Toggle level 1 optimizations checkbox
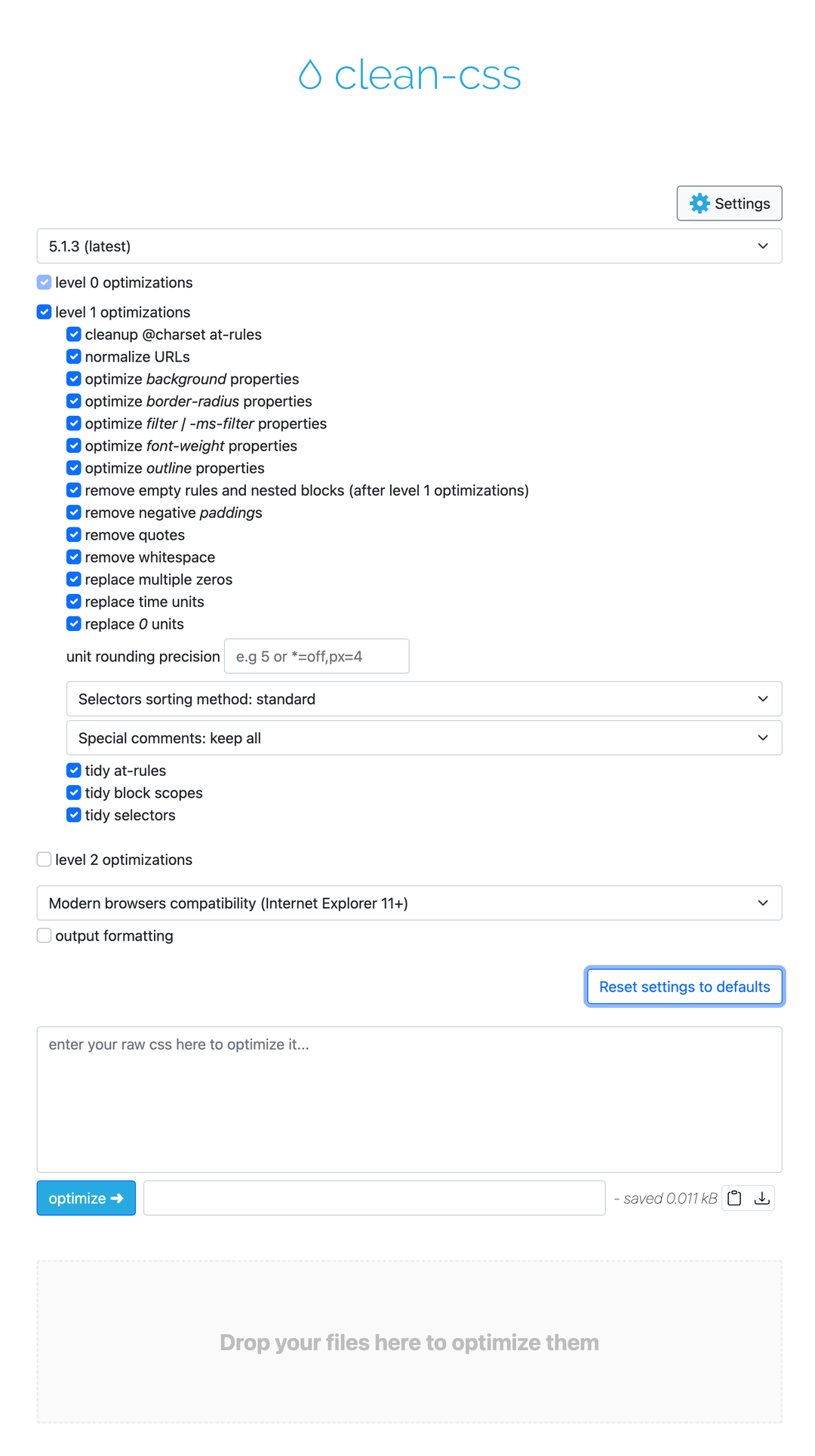Screen dimensions: 815x1456 (45, 312)
